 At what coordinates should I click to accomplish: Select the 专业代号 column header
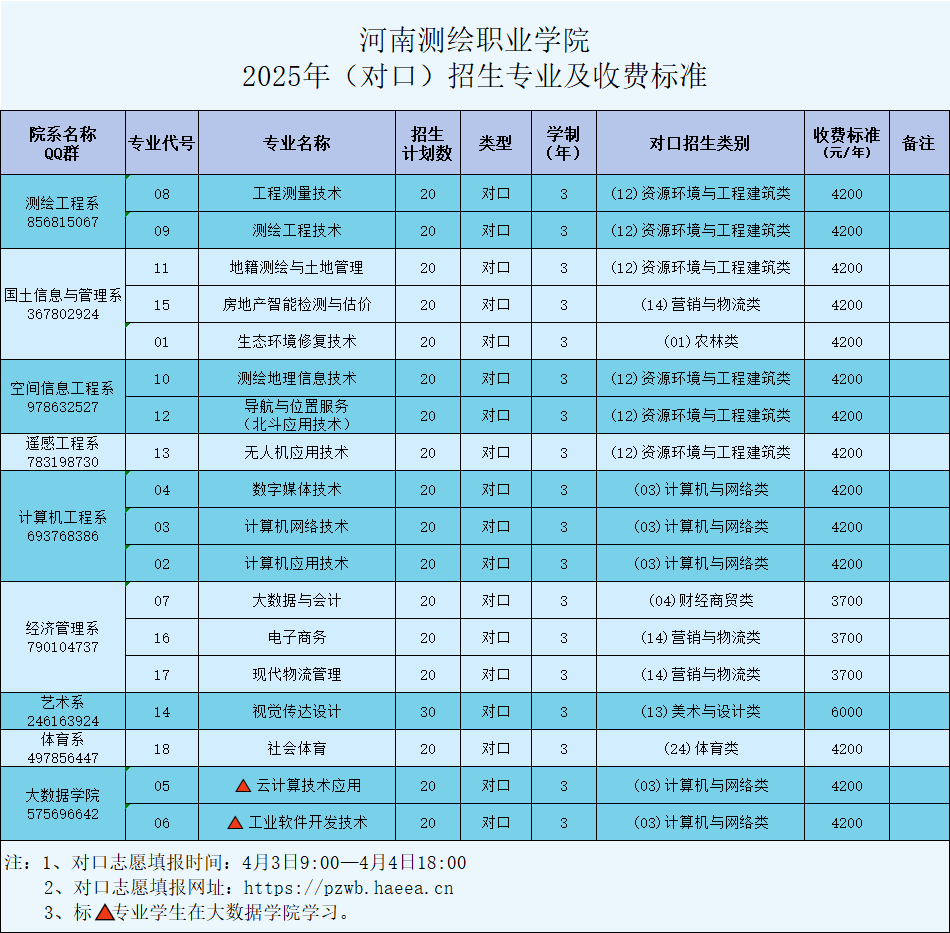tap(161, 143)
